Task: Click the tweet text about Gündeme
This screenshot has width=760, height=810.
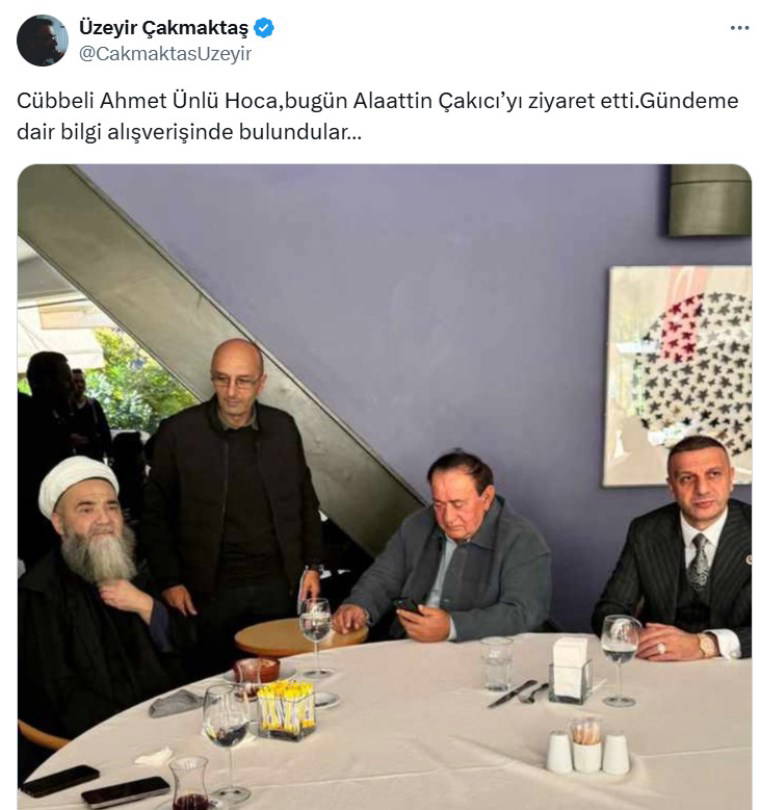Action: (377, 116)
